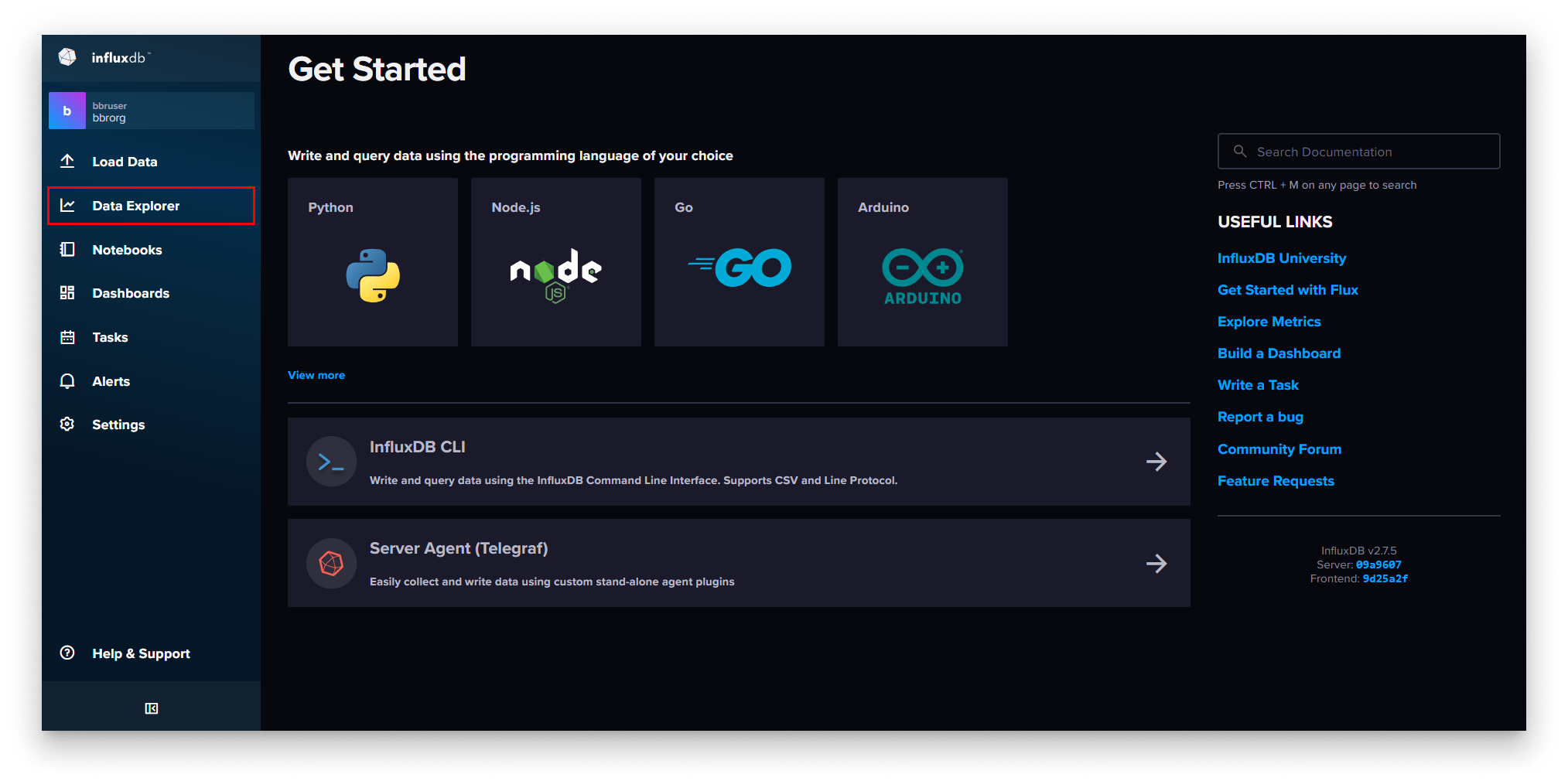1568x781 pixels.
Task: Open Data Explorer from the sidebar
Action: (135, 206)
